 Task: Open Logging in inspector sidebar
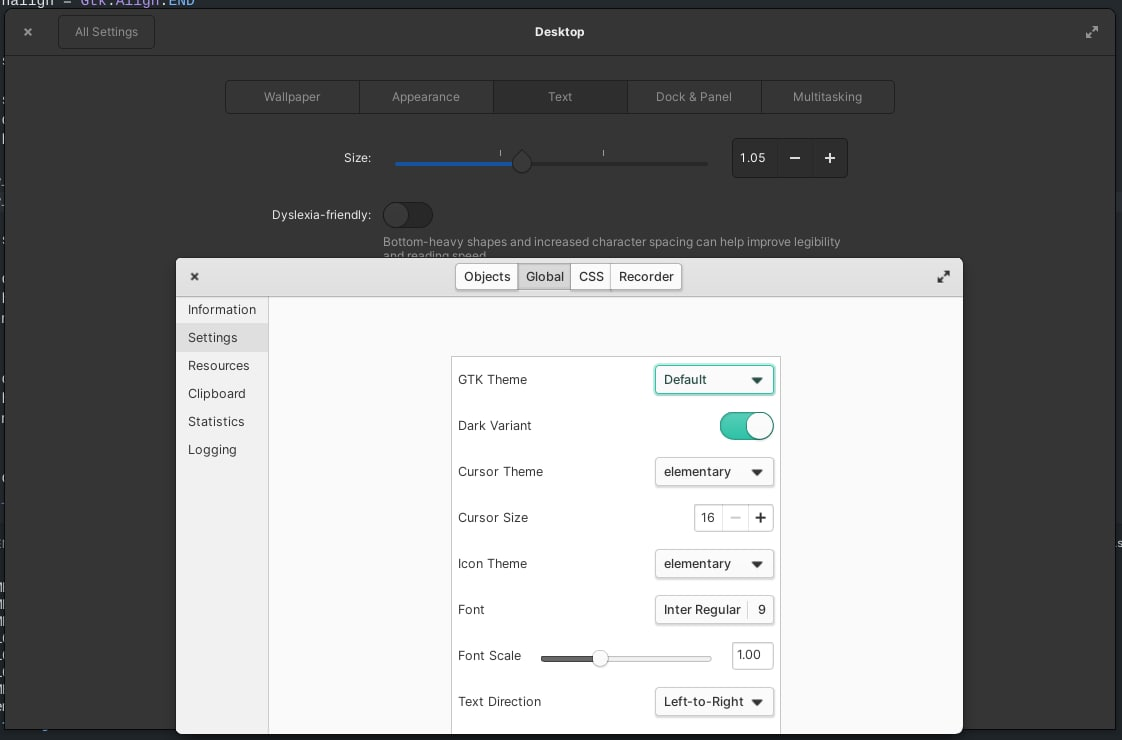pos(222,449)
